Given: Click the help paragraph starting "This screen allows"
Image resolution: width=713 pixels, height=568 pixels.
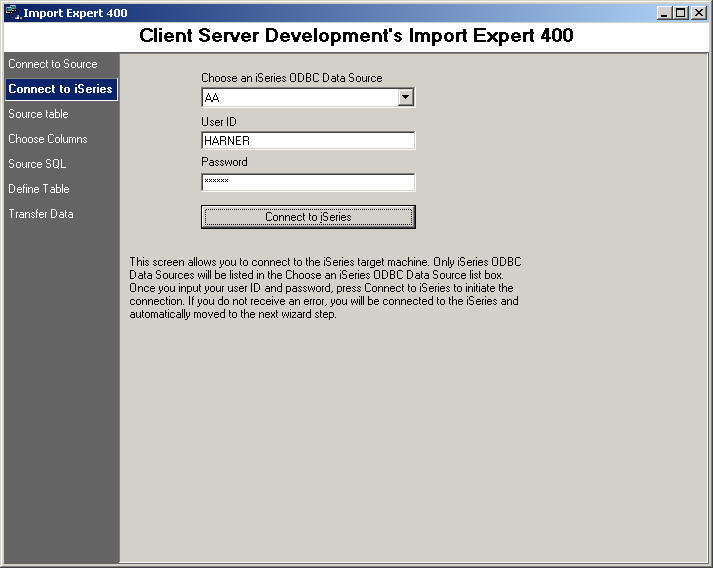Looking at the screenshot, I should (x=325, y=288).
